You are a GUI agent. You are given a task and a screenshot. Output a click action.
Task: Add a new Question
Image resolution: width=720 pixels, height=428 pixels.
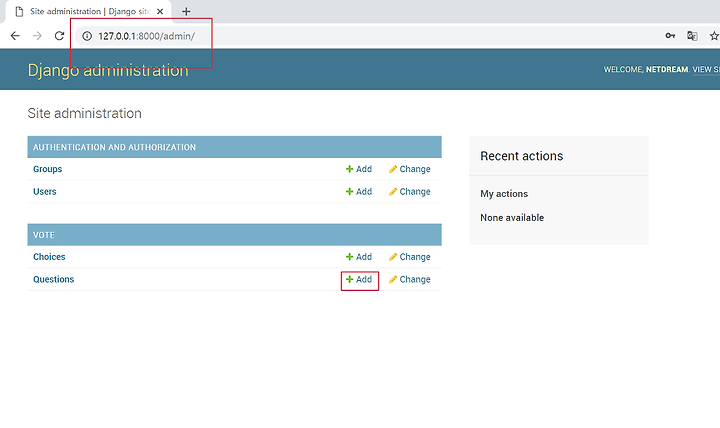pos(359,279)
